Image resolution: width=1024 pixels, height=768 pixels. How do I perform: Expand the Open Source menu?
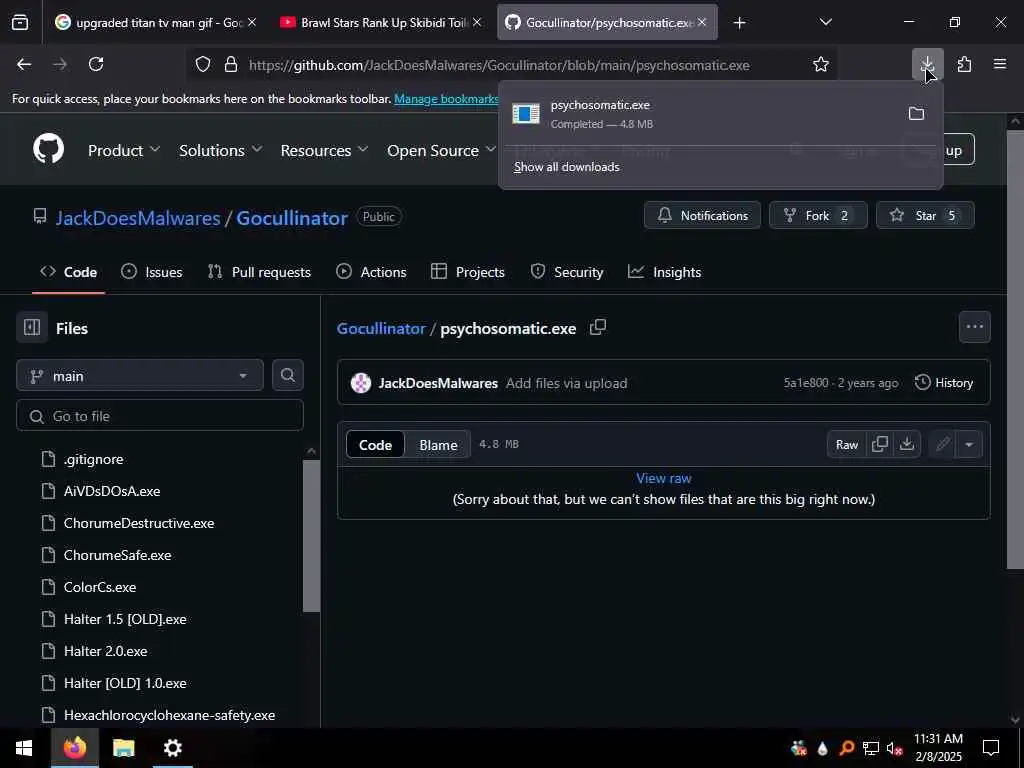(x=441, y=150)
